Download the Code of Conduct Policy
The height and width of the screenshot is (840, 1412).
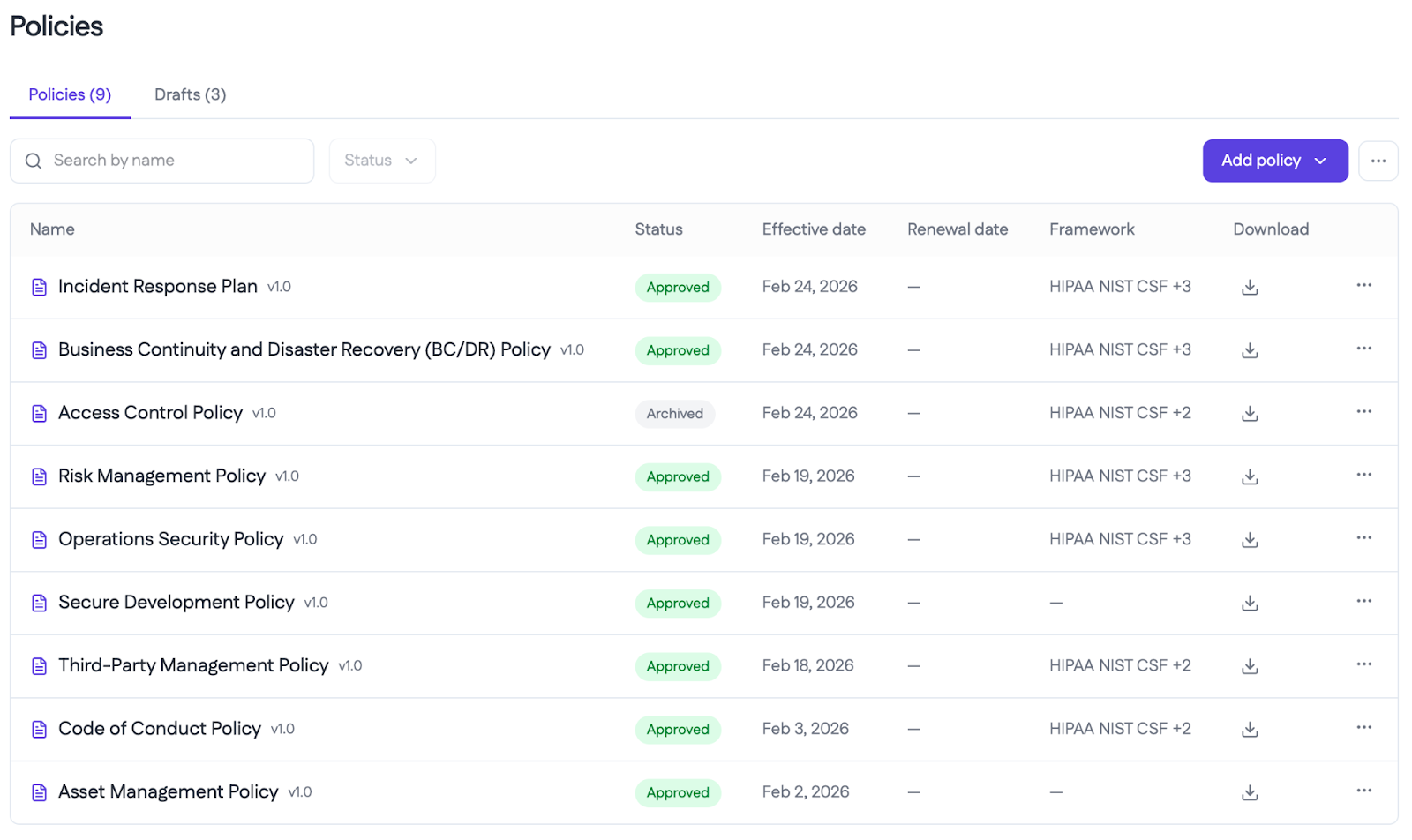(1249, 729)
